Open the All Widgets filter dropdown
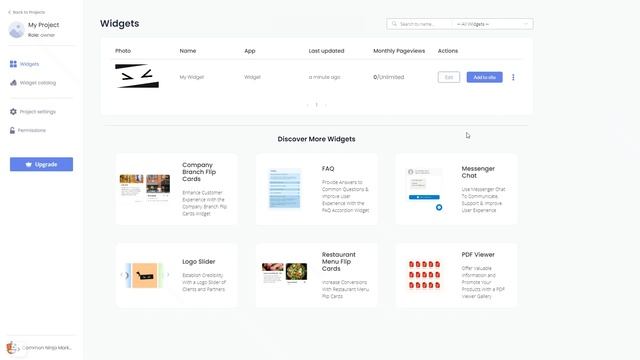Viewport: 640px width, 360px height. click(493, 24)
